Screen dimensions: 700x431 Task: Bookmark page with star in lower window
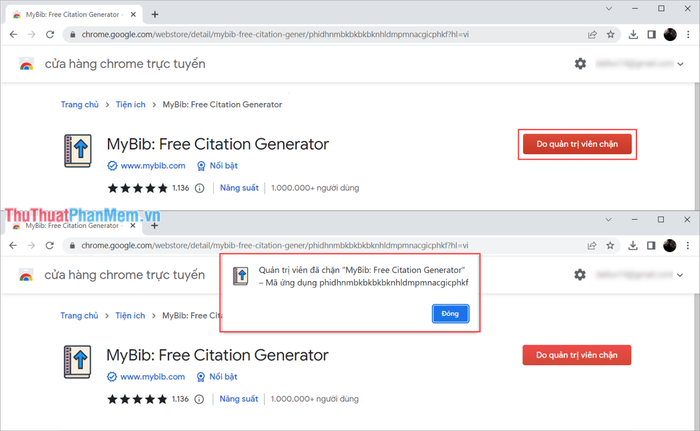[x=610, y=245]
